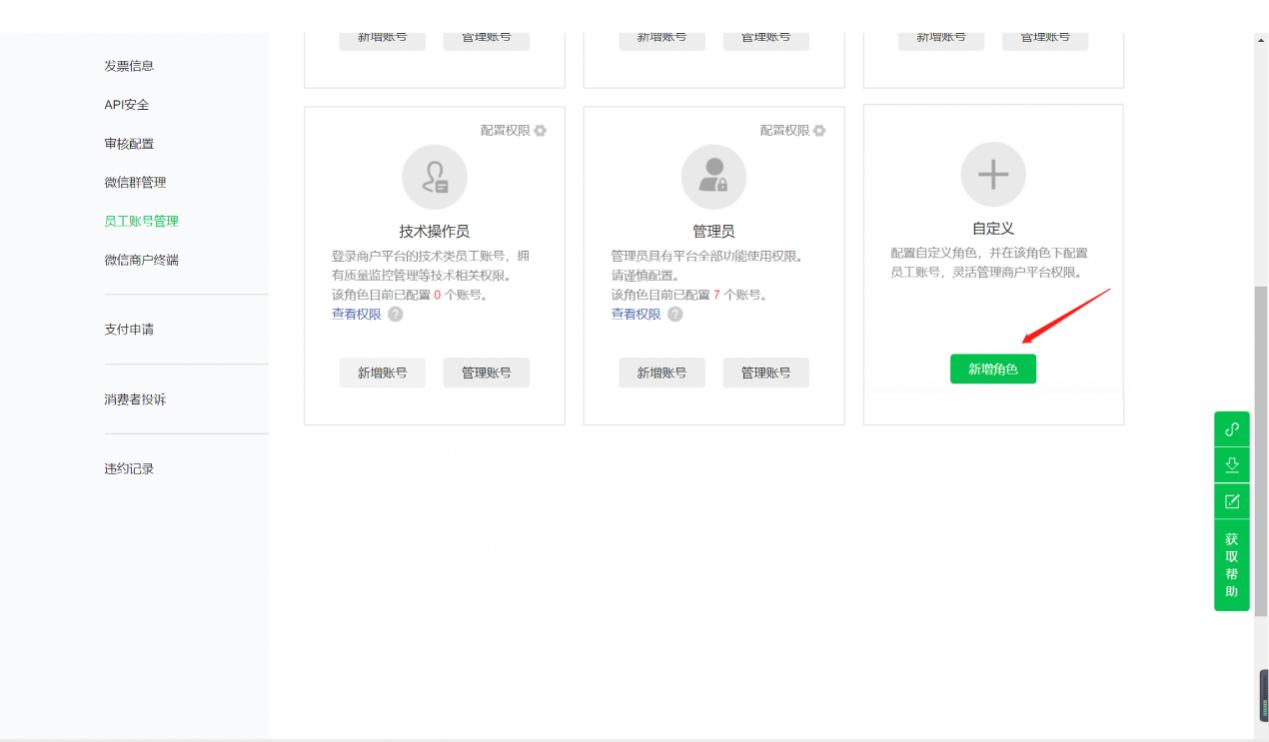The width and height of the screenshot is (1269, 742).
Task: Click the 自定义 card title
Action: point(993,229)
